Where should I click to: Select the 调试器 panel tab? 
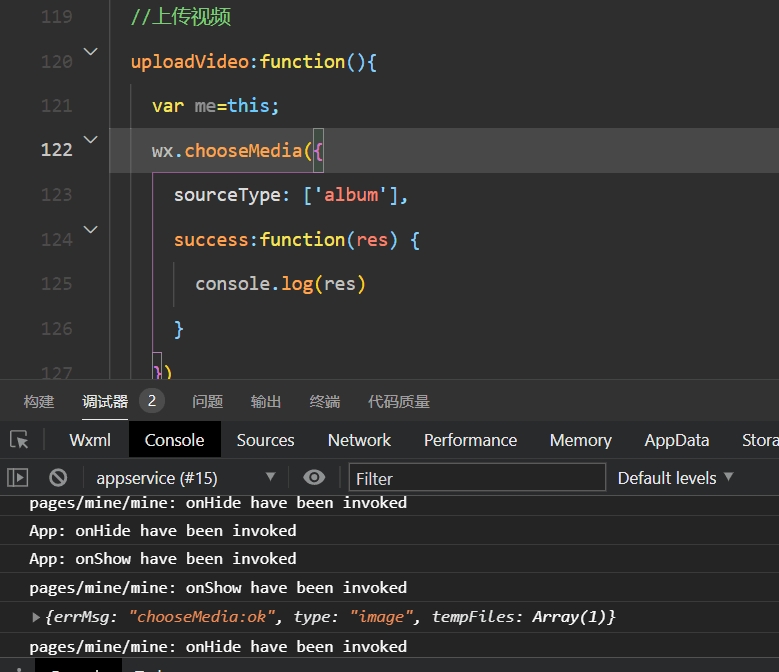105,401
